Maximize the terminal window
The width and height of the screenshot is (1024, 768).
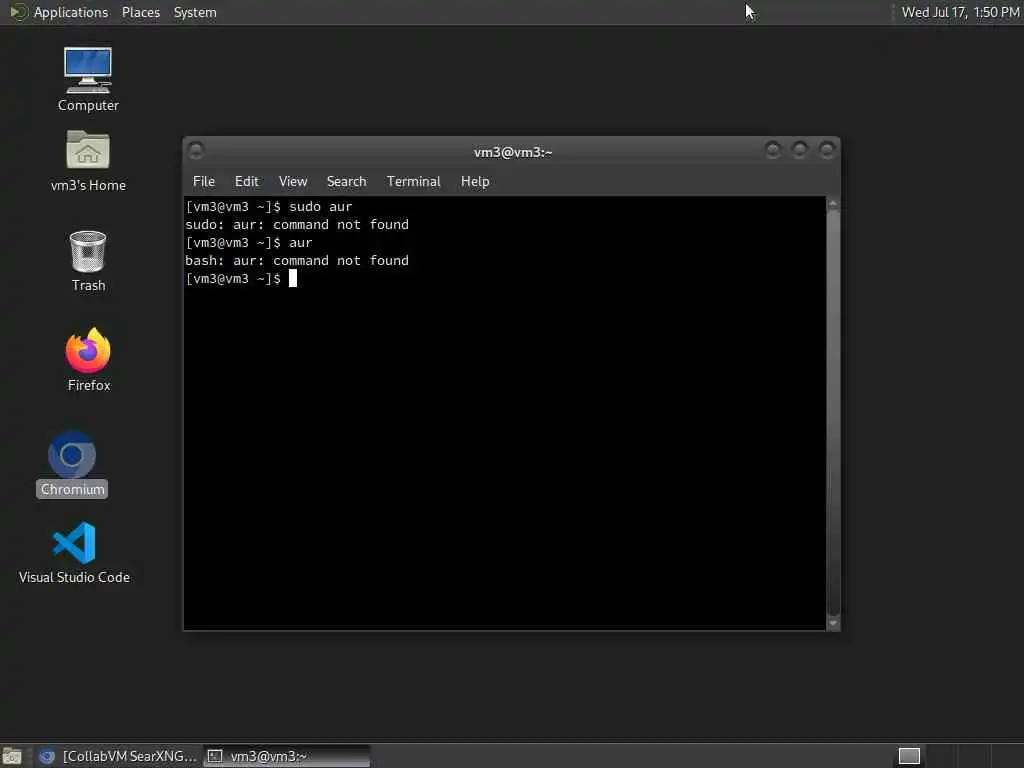pyautogui.click(x=799, y=150)
